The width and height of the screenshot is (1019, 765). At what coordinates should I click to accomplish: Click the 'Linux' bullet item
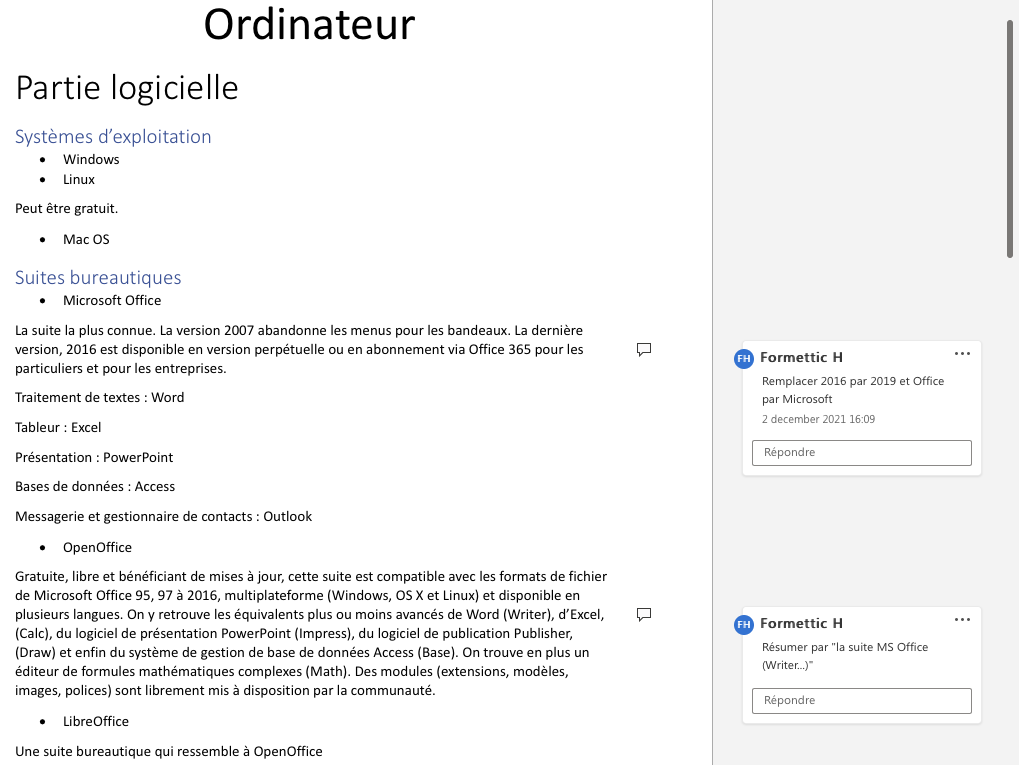click(x=79, y=179)
